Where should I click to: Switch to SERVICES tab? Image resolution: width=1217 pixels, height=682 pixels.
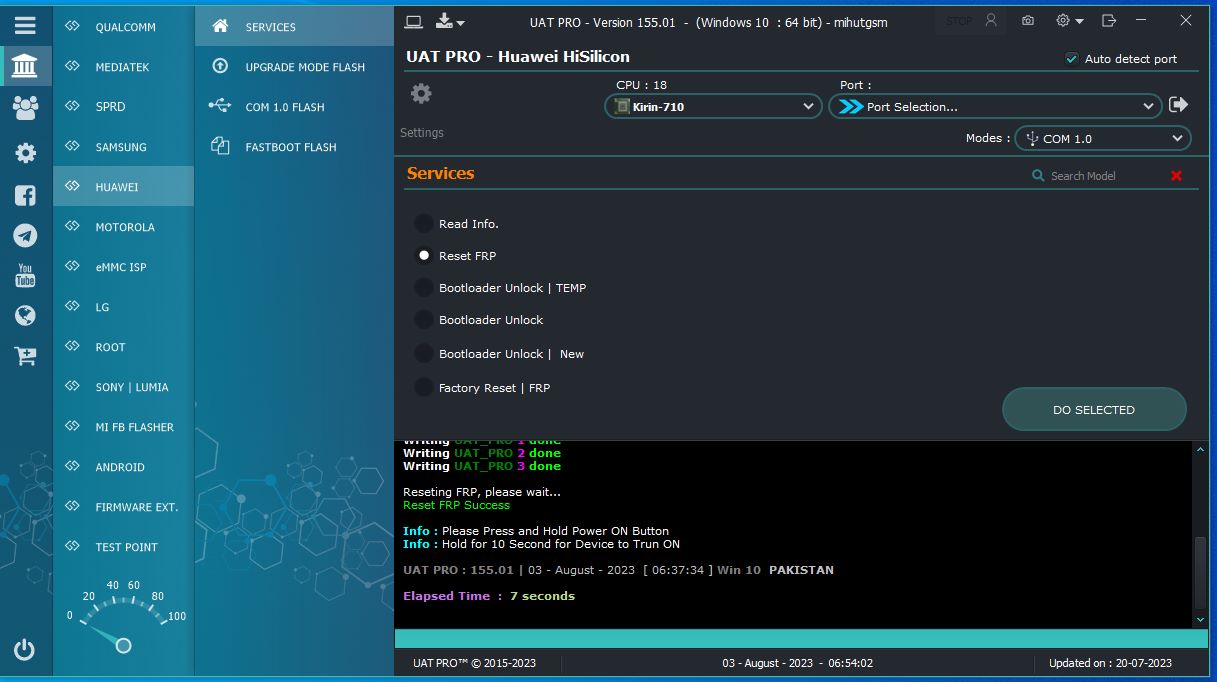295,27
